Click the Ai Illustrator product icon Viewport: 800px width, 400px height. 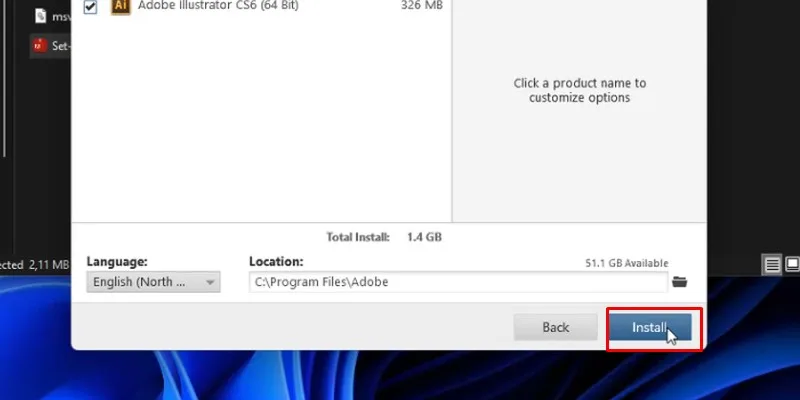click(121, 7)
